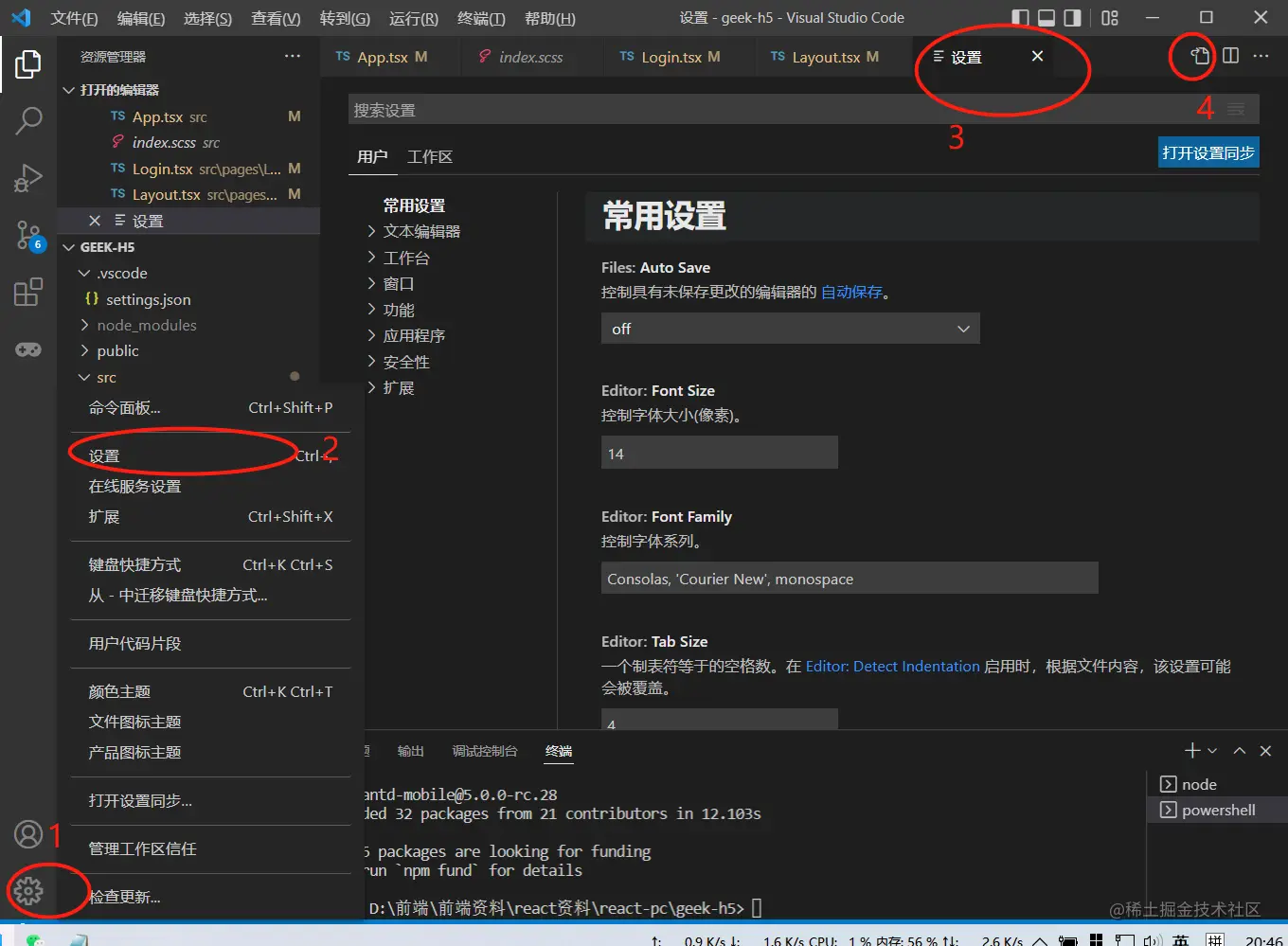Expand the 工作台 settings category
Image resolution: width=1288 pixels, height=946 pixels.
coord(399,258)
